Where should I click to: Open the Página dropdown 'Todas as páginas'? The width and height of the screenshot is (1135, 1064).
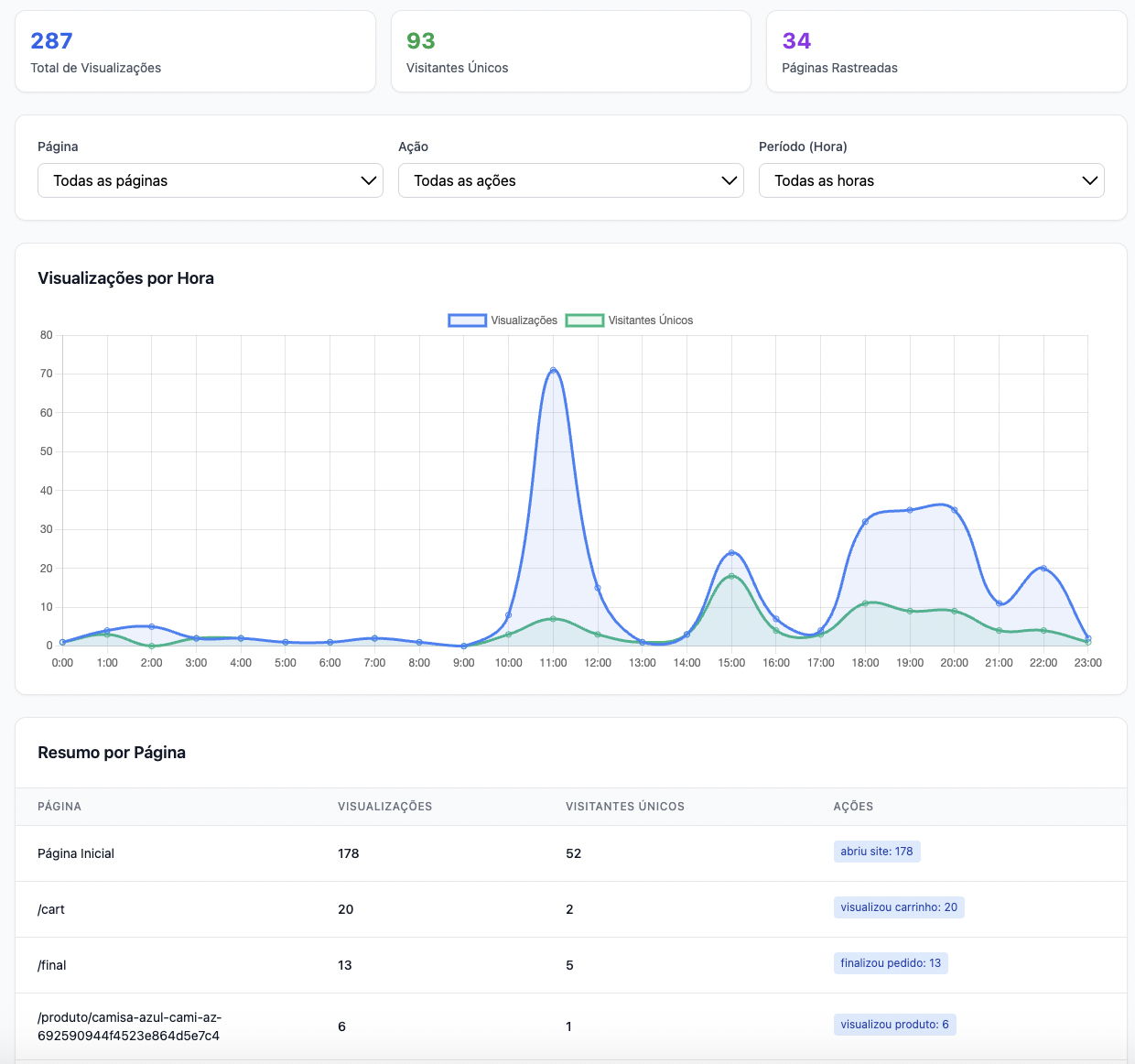pos(211,180)
